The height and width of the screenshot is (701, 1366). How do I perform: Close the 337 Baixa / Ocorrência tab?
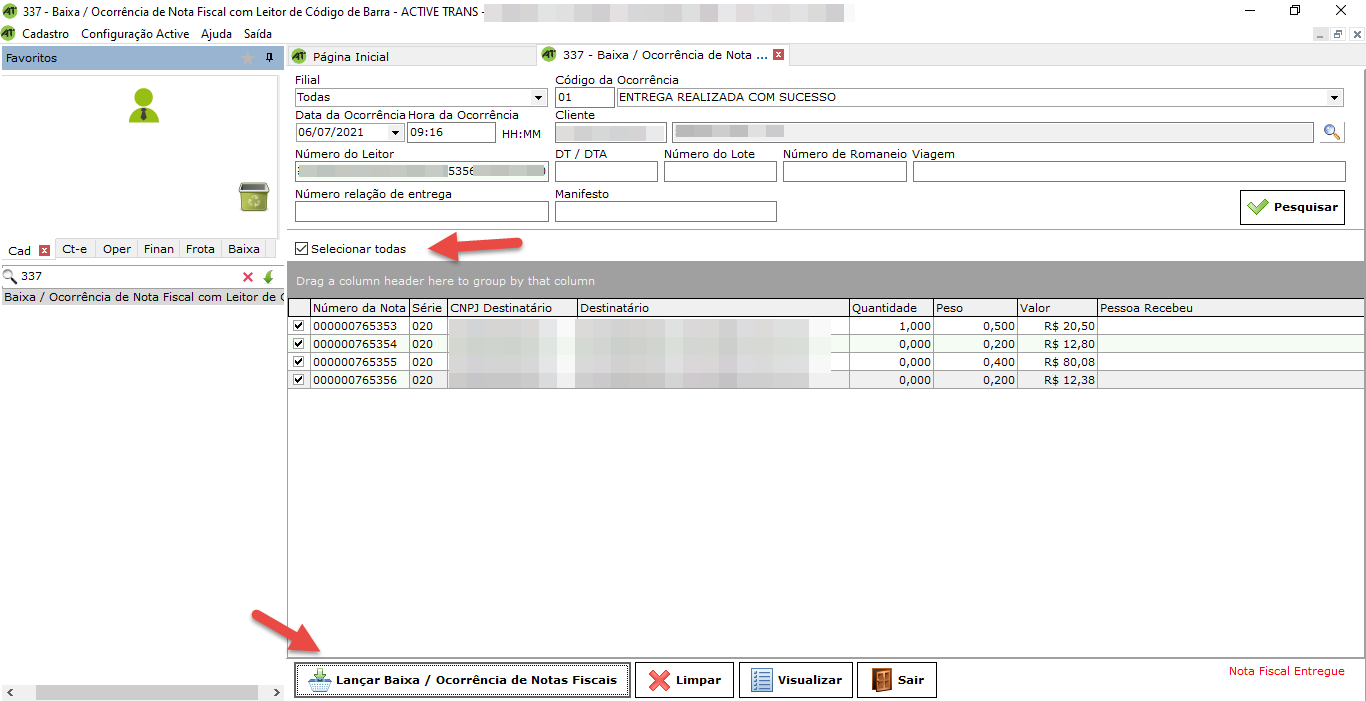[778, 55]
